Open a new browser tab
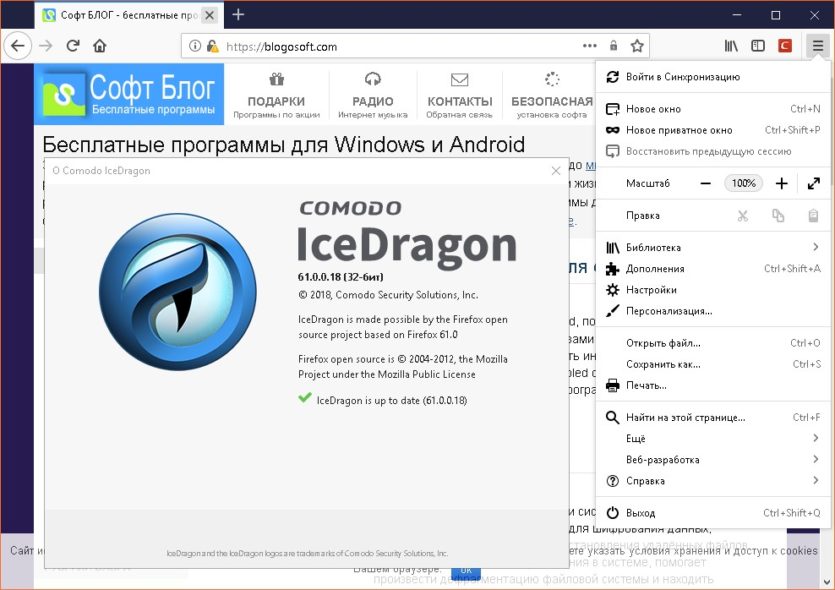The image size is (835, 590). coord(238,15)
